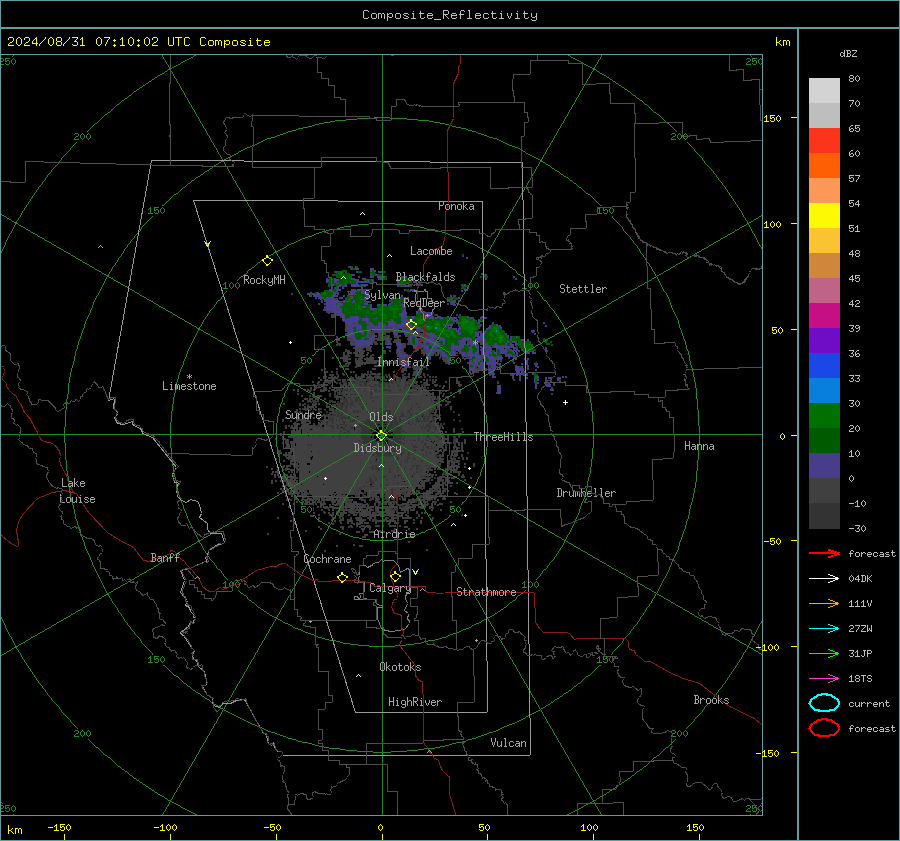Click the asterisk marker above Limestone

pyautogui.click(x=189, y=377)
